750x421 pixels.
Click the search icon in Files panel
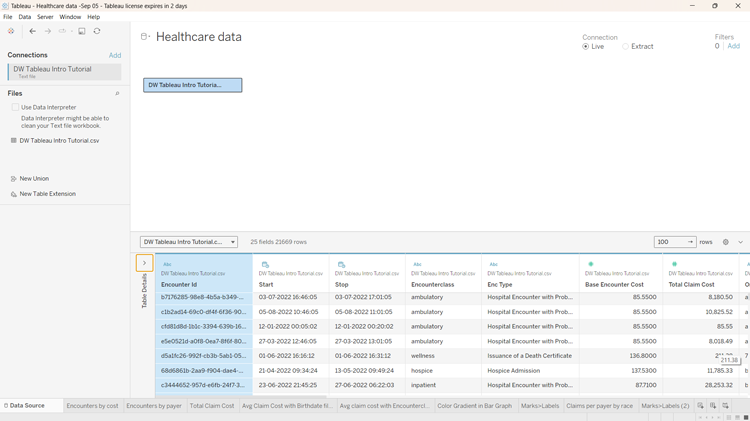117,94
